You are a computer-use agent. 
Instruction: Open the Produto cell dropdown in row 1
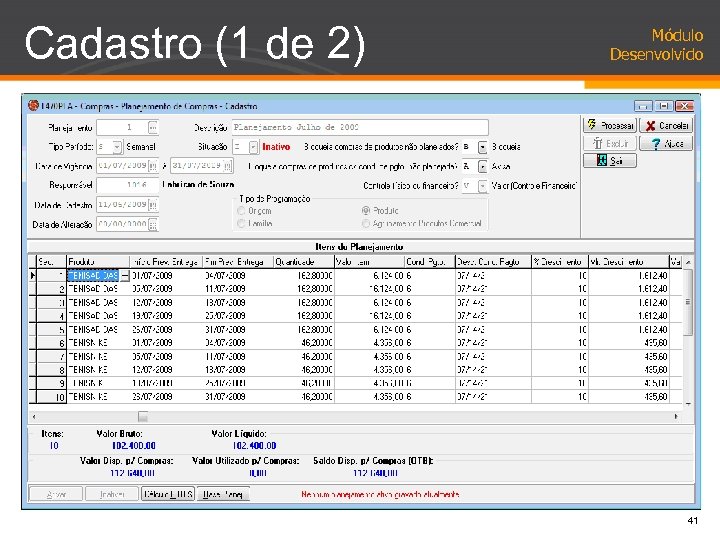pyautogui.click(x=124, y=276)
